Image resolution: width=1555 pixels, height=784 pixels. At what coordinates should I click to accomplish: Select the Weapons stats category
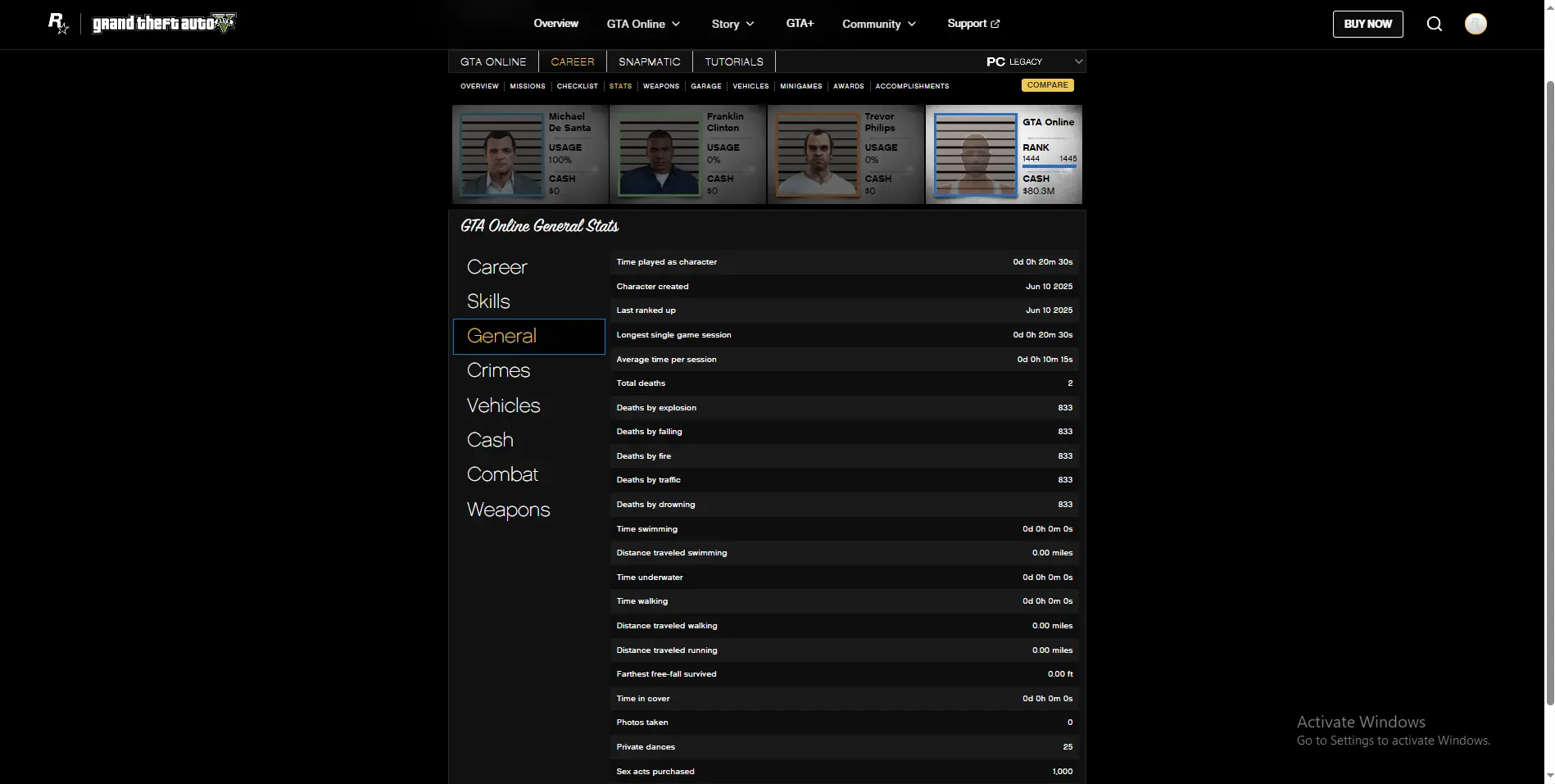pos(508,510)
